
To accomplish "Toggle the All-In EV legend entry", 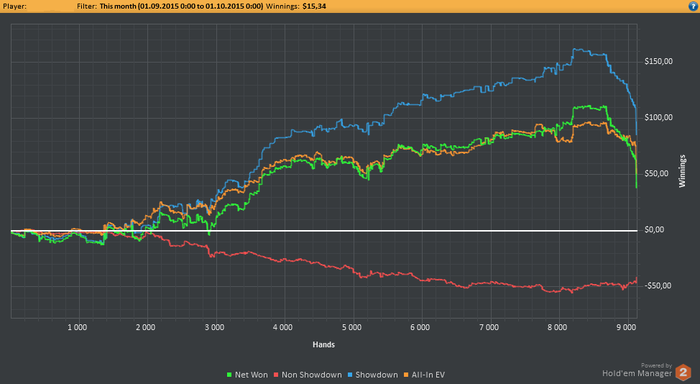I will (424, 375).
